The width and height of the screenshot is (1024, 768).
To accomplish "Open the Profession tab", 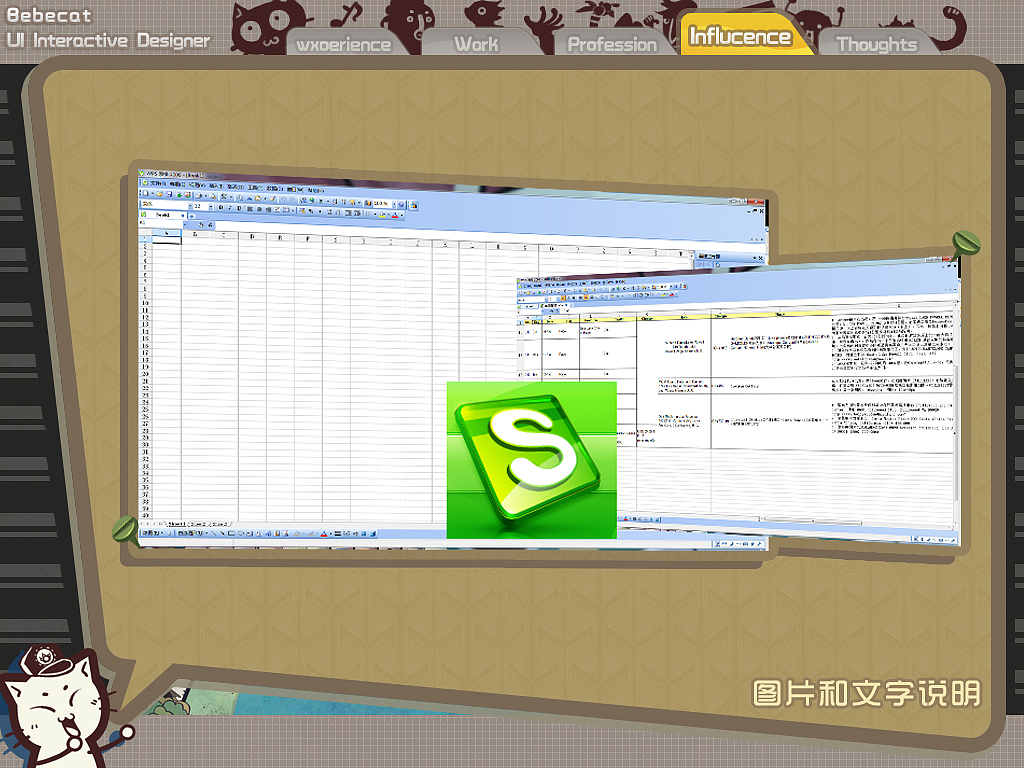I will (x=613, y=44).
